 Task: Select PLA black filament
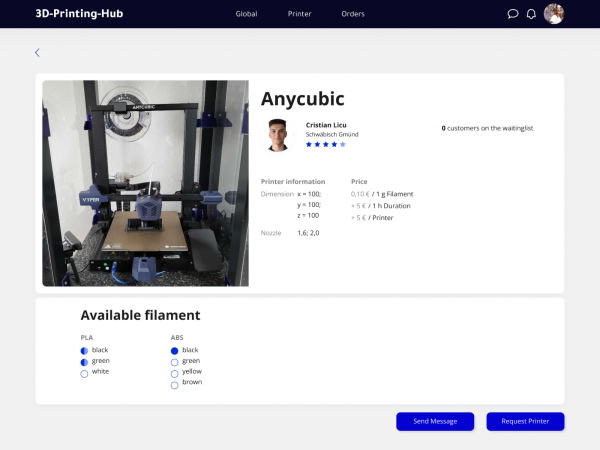click(x=84, y=351)
